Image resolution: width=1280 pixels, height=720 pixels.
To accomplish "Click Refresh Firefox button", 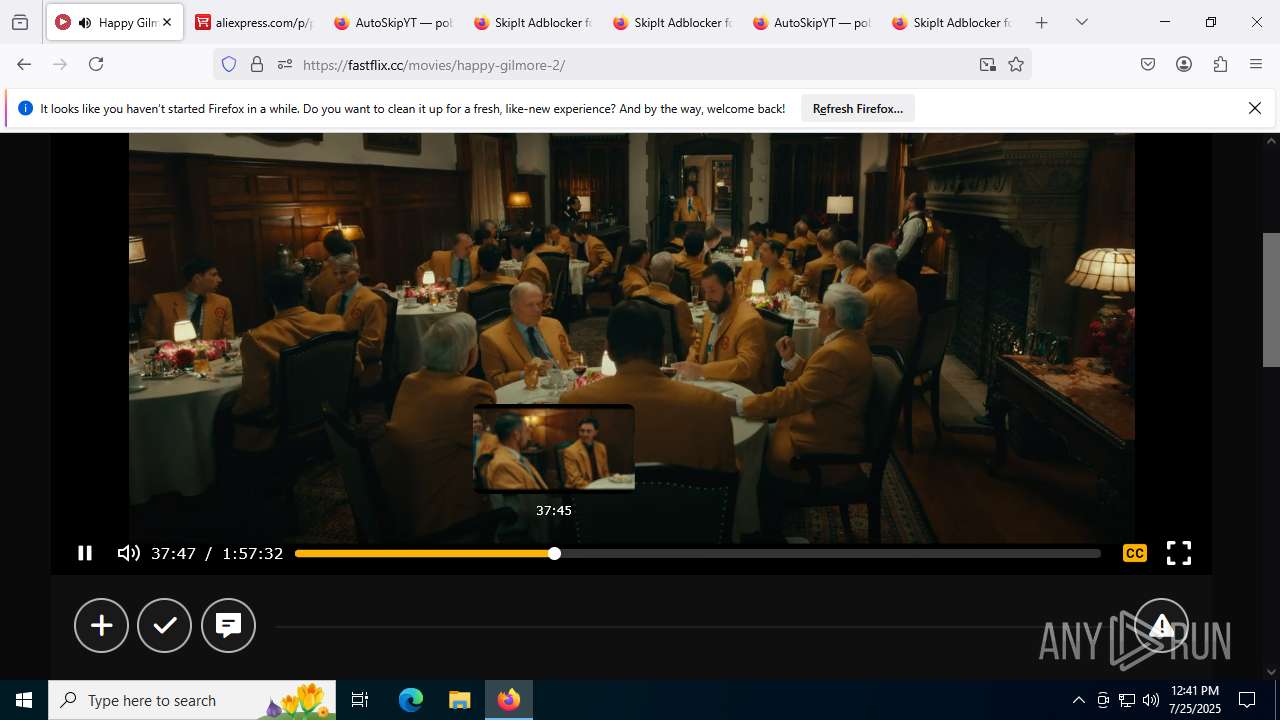I will [x=858, y=108].
